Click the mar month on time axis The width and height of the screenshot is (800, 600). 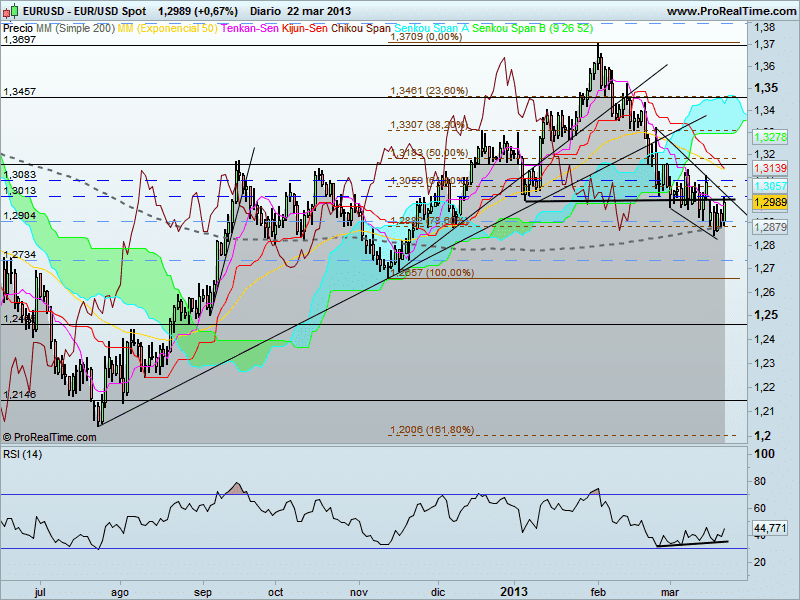(670, 592)
